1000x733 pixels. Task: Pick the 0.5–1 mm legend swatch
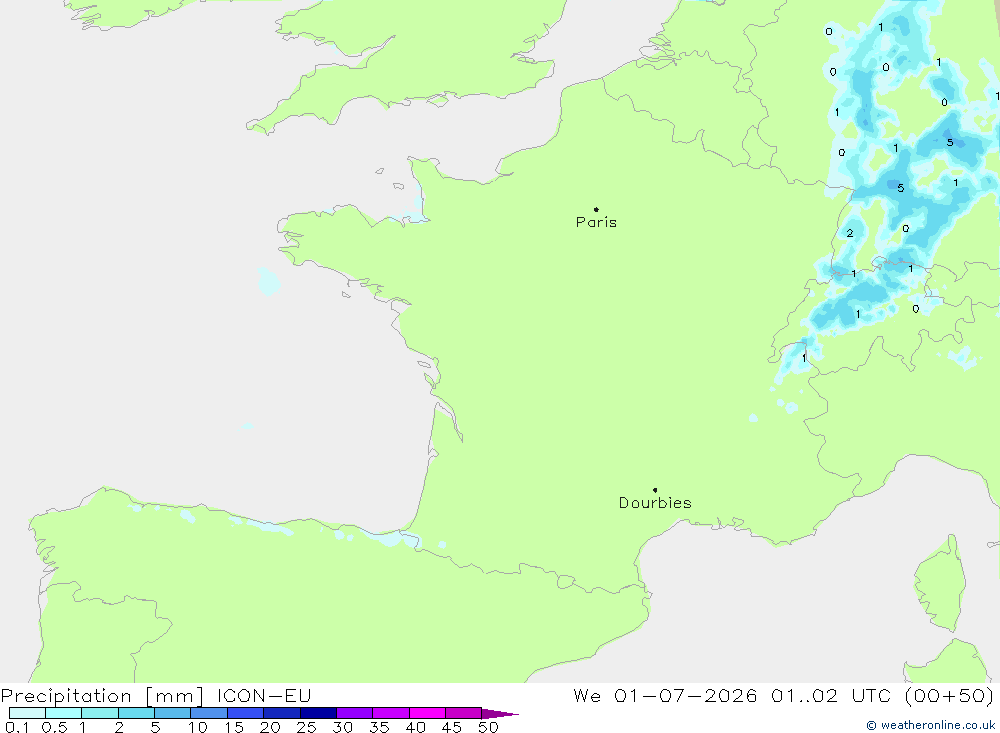point(63,713)
